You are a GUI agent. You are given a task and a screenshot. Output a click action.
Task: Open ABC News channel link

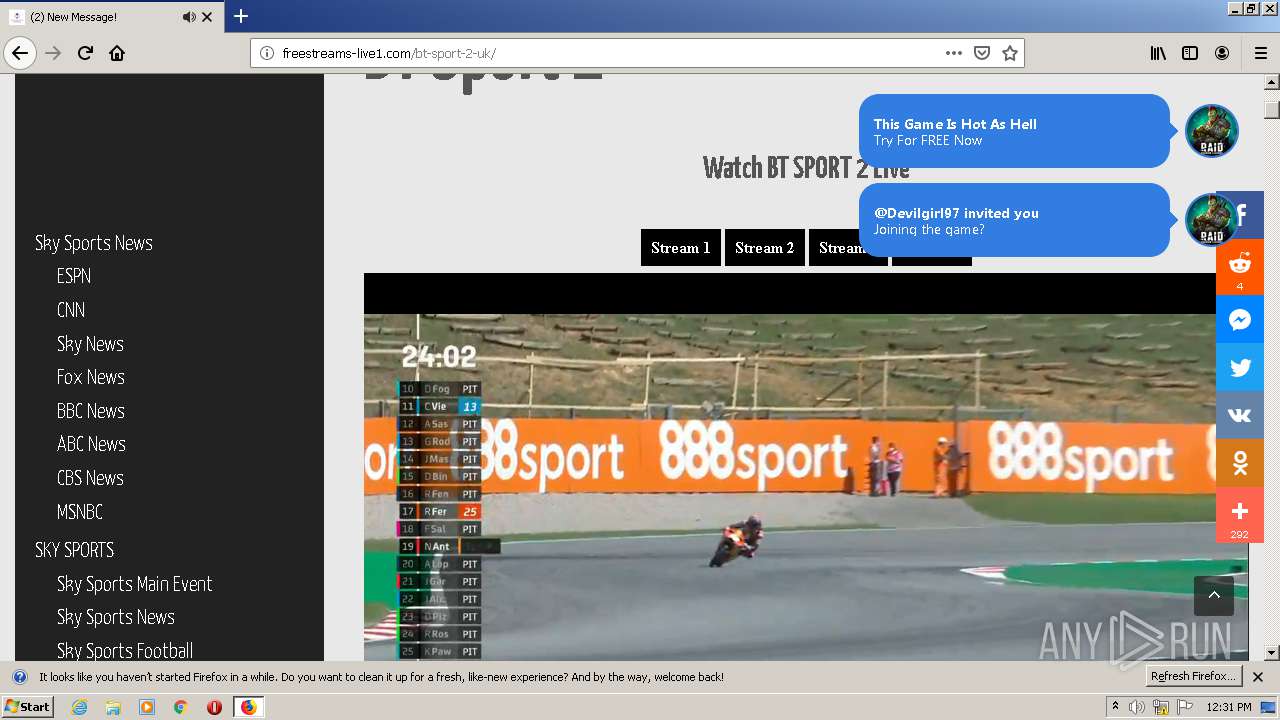[91, 444]
